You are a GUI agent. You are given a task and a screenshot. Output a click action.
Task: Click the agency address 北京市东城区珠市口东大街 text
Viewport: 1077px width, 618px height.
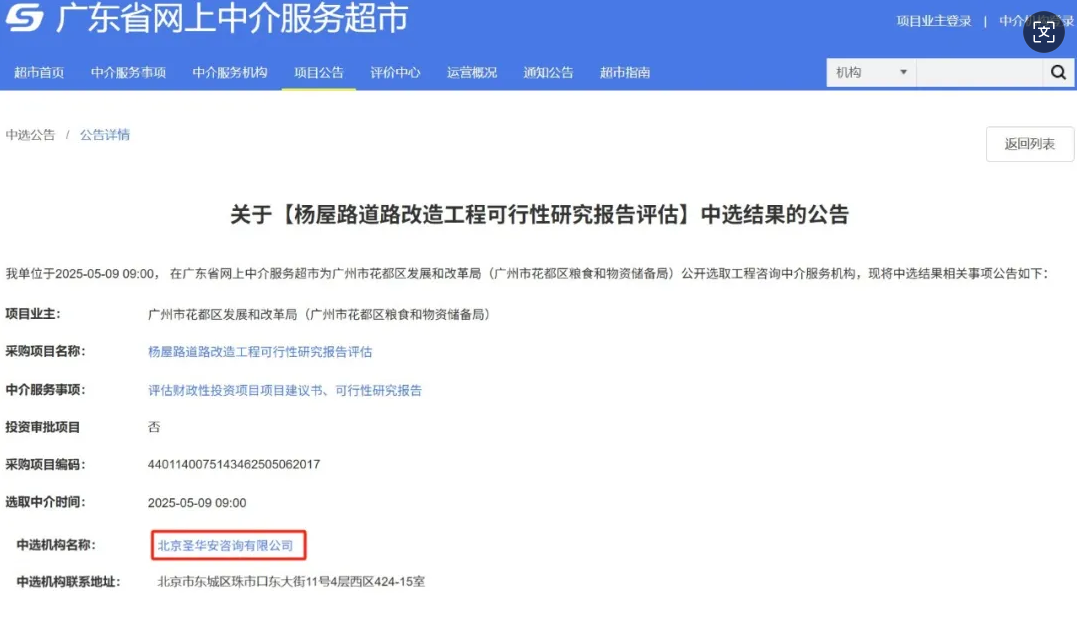[x=291, y=582]
